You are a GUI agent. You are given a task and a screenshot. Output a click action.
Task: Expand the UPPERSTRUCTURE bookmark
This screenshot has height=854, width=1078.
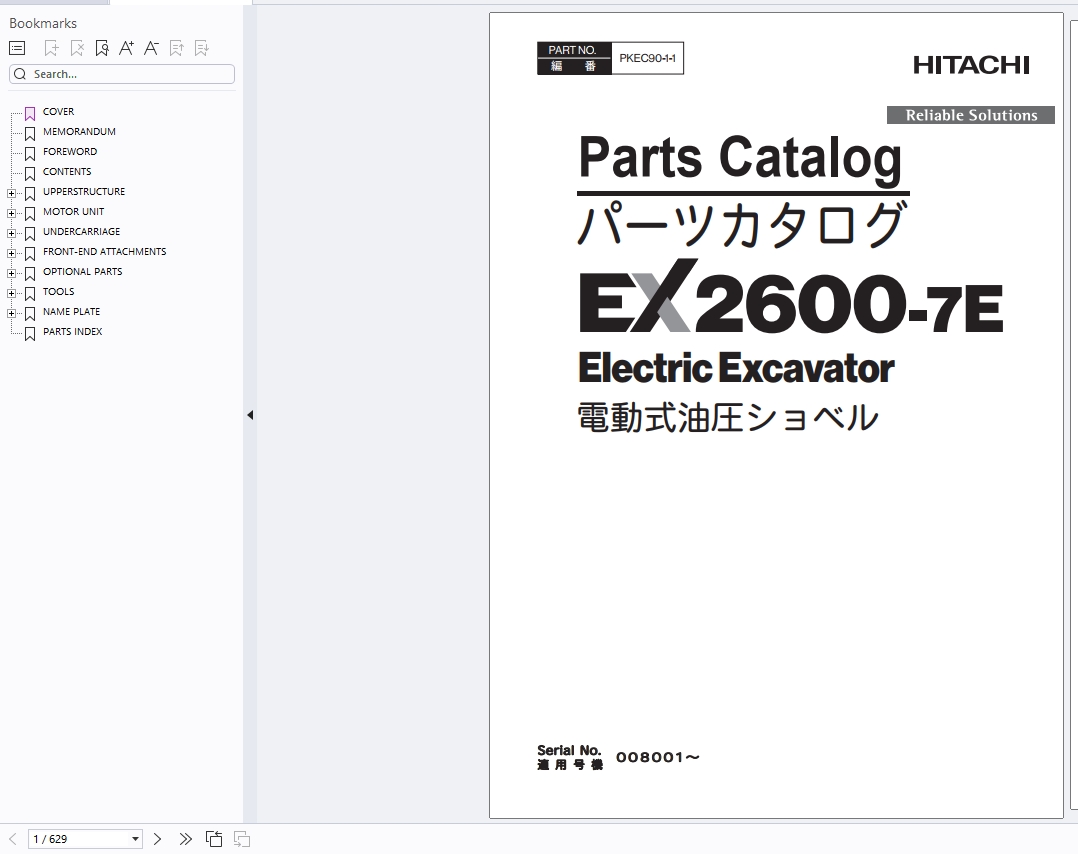tap(11, 193)
